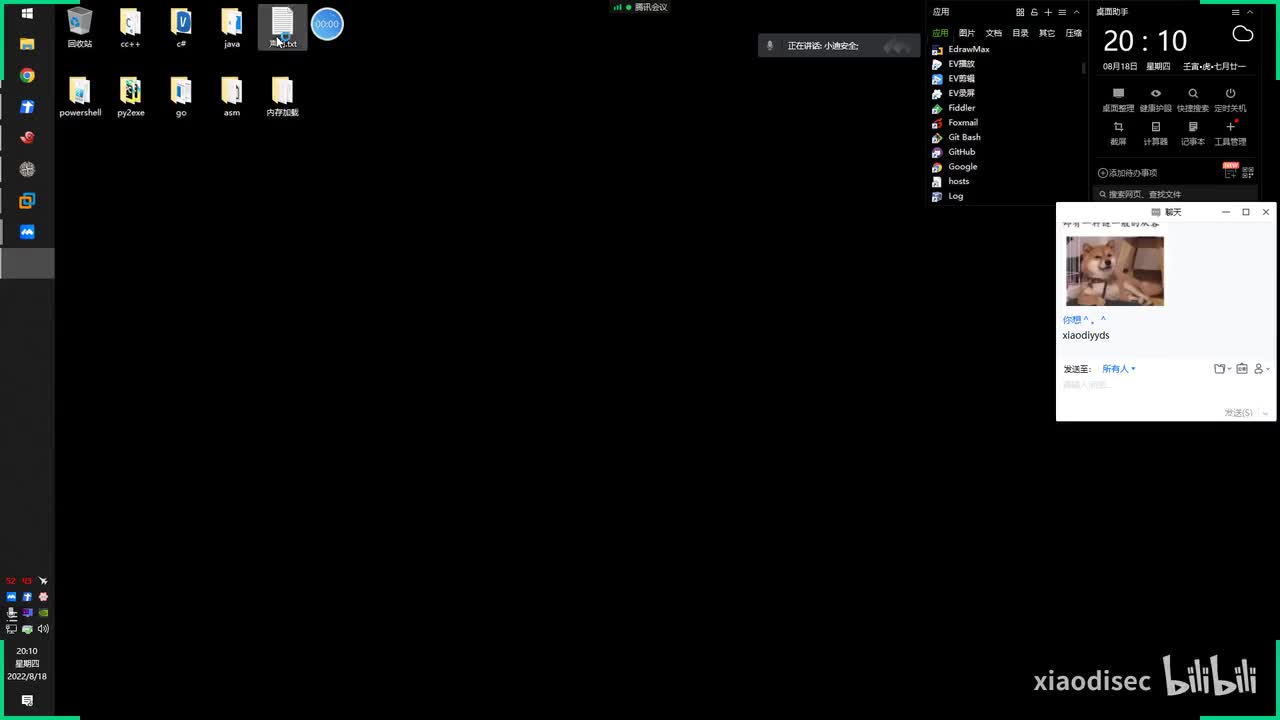
Task: Open the powershell folder on the desktop
Action: [x=80, y=97]
